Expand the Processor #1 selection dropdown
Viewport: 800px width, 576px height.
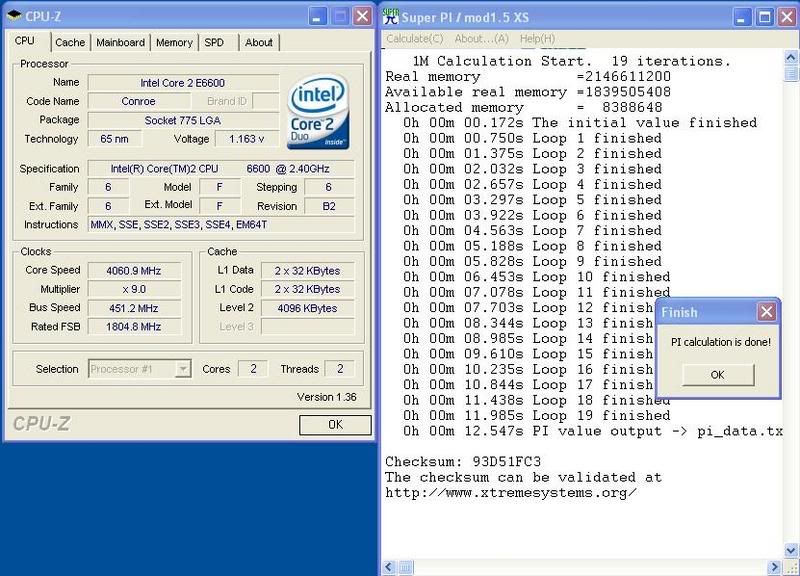[x=182, y=369]
